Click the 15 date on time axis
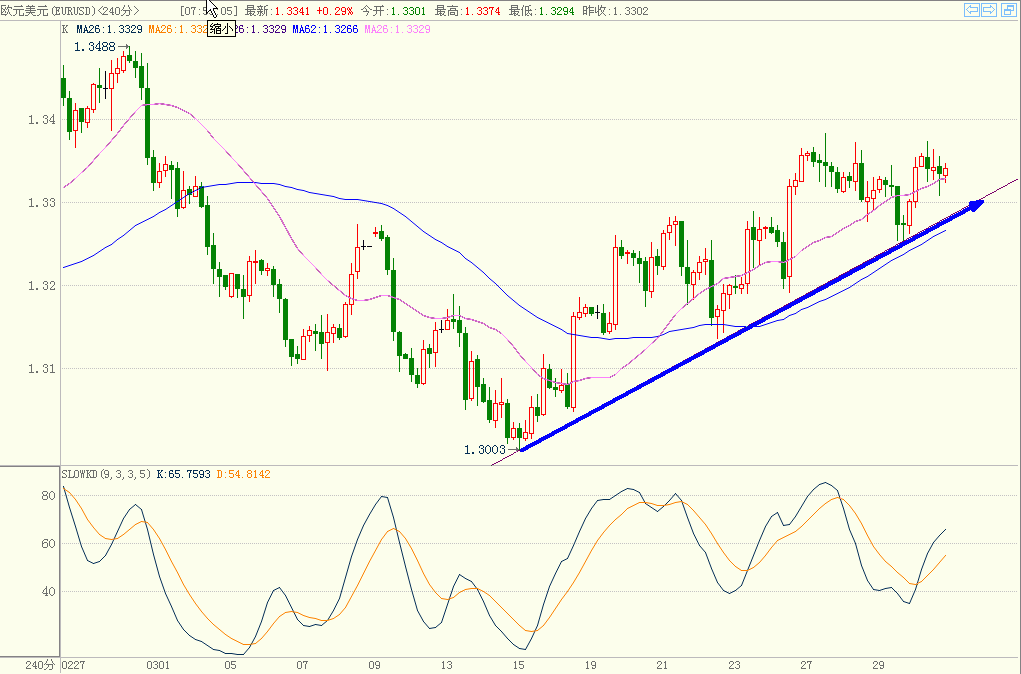The height and width of the screenshot is (674, 1021). tap(518, 665)
